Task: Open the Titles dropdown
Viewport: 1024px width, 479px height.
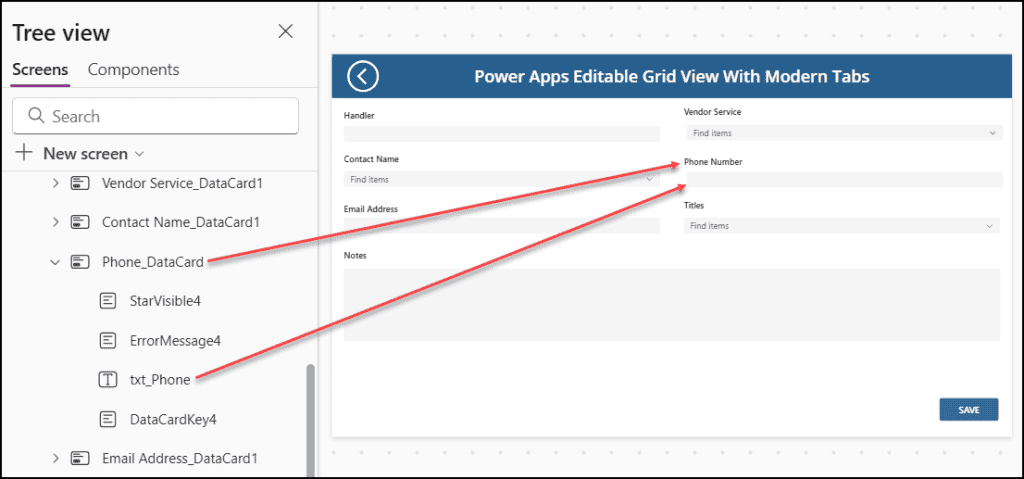Action: tap(842, 225)
